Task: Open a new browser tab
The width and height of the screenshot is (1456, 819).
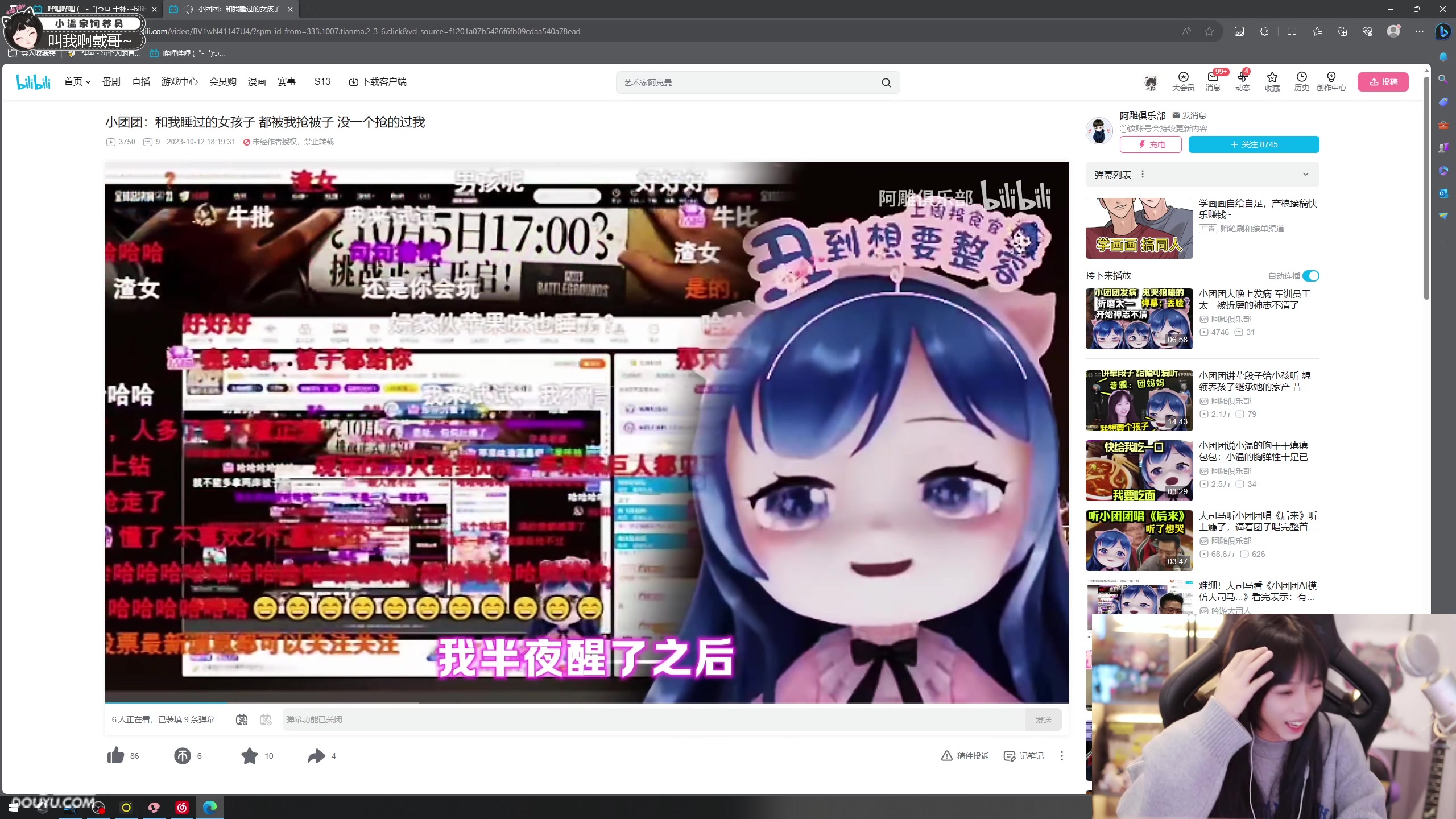Action: coord(309,9)
